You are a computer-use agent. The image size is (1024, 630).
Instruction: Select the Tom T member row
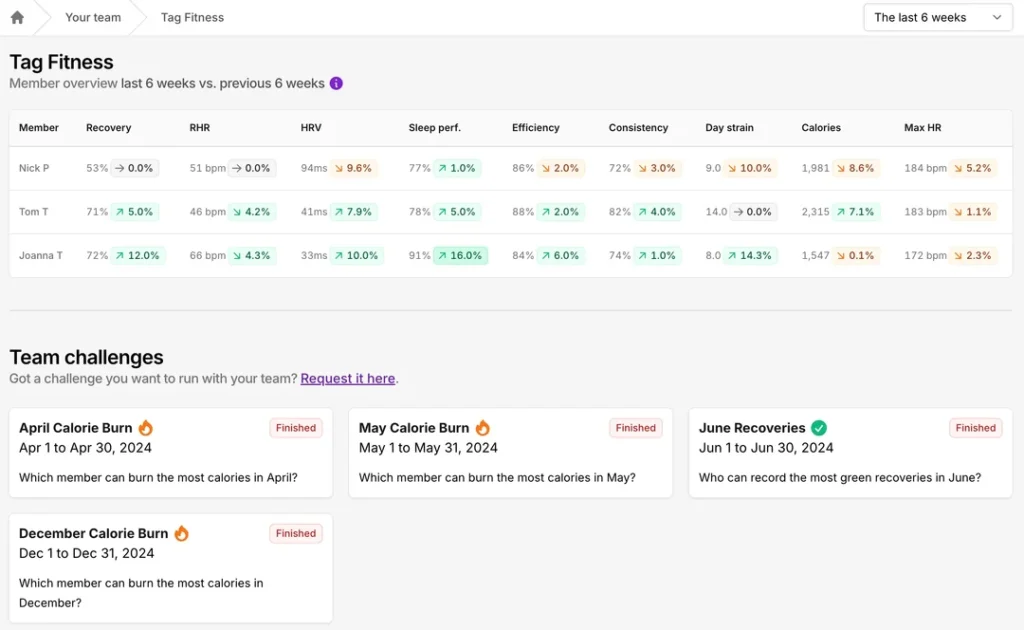pos(34,212)
